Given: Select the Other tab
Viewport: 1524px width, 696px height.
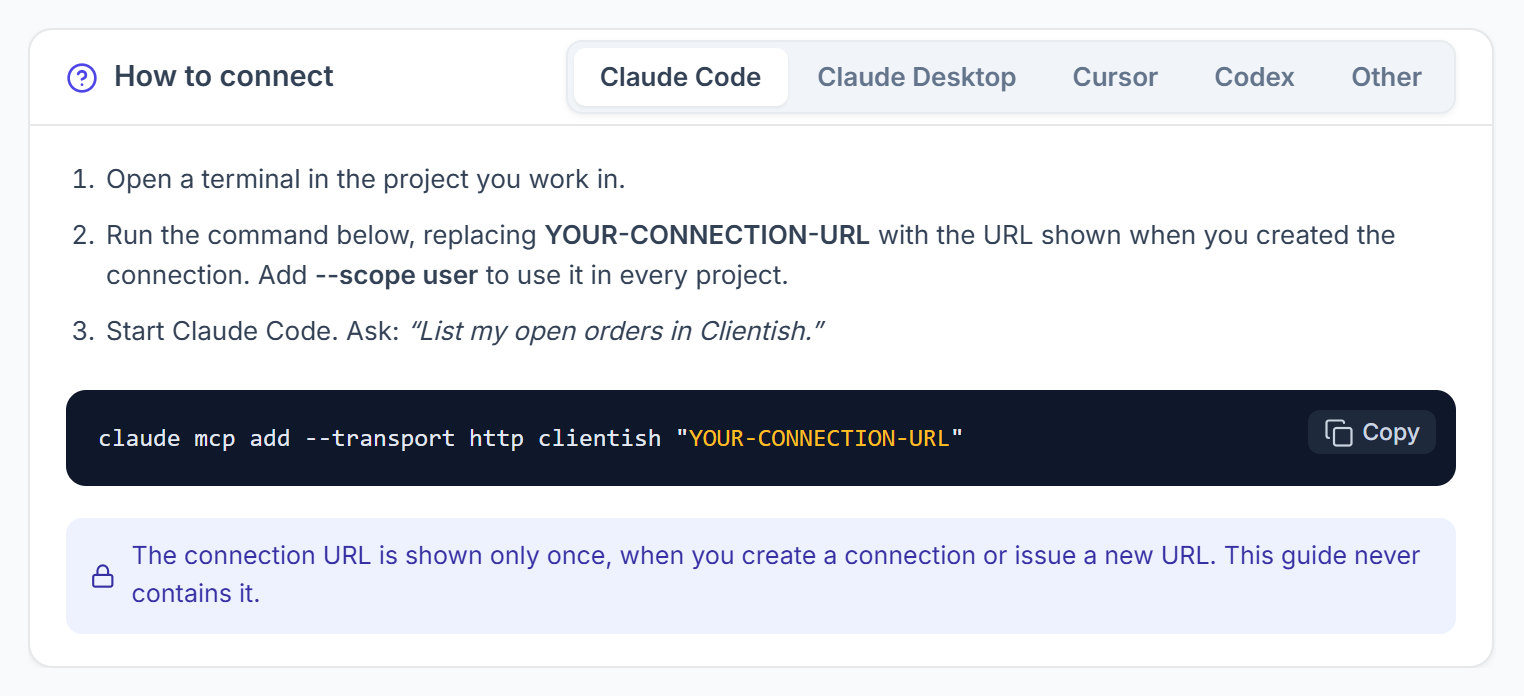Looking at the screenshot, I should point(1386,77).
